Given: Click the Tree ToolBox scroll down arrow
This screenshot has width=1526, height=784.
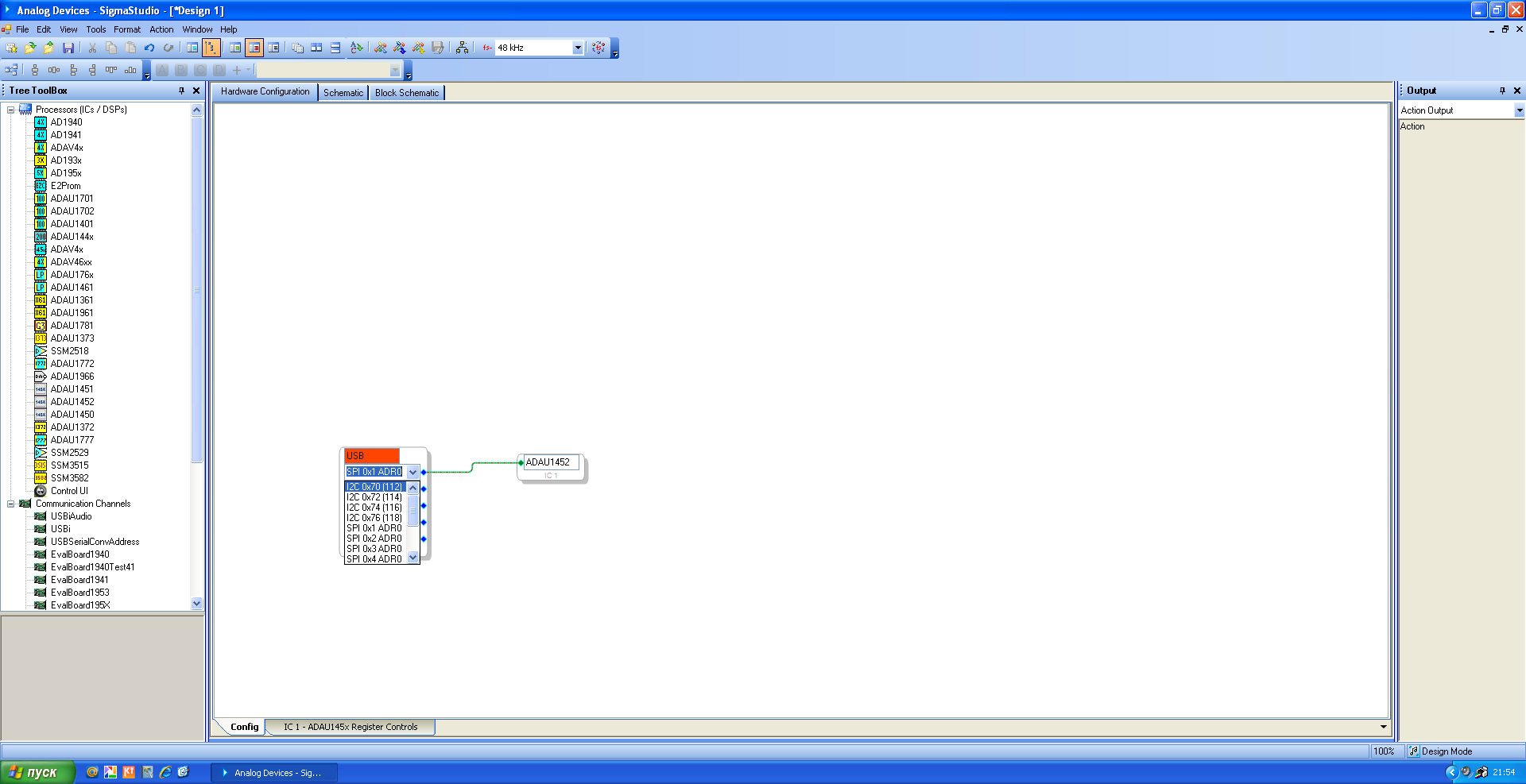Looking at the screenshot, I should (197, 604).
